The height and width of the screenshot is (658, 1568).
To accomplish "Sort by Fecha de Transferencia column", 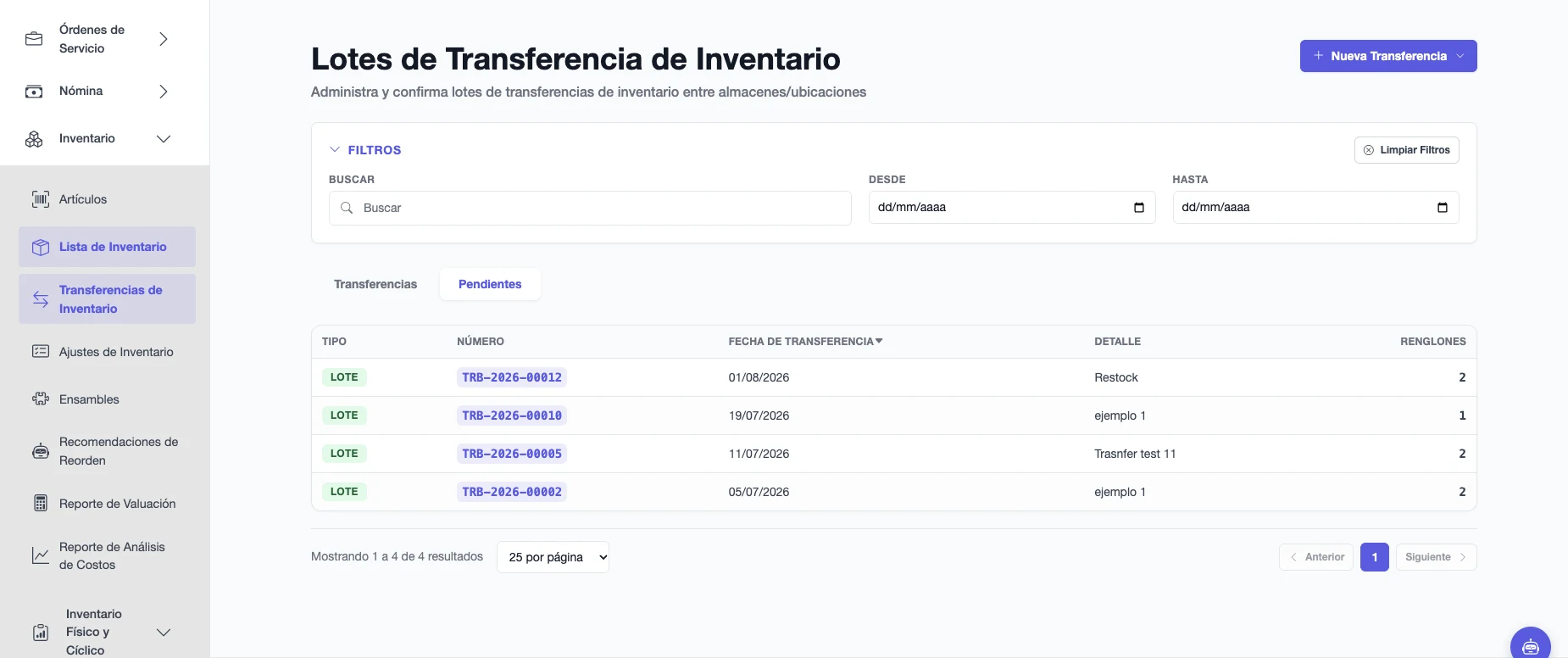I will click(805, 342).
